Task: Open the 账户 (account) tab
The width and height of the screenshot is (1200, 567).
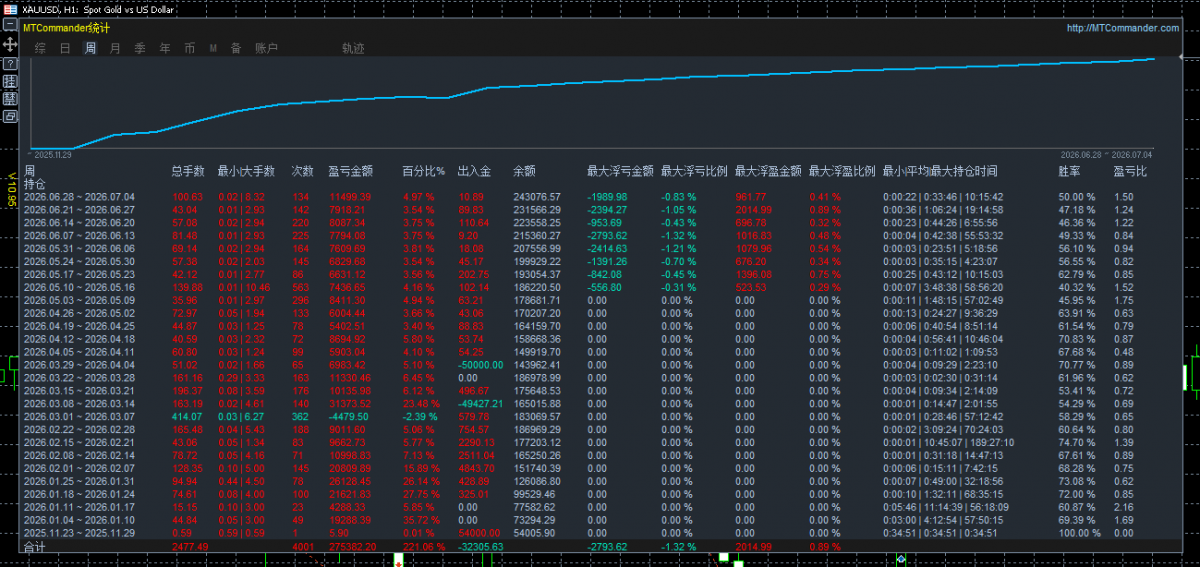Action: pyautogui.click(x=267, y=48)
